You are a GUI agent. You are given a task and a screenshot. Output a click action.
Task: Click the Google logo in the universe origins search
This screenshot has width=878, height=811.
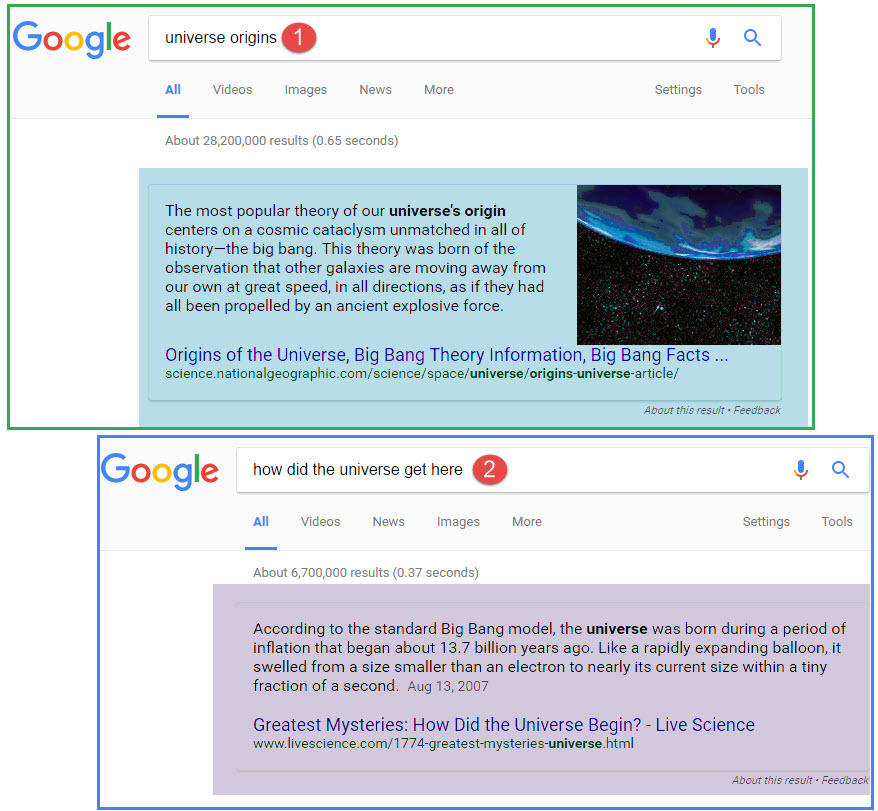(x=72, y=39)
